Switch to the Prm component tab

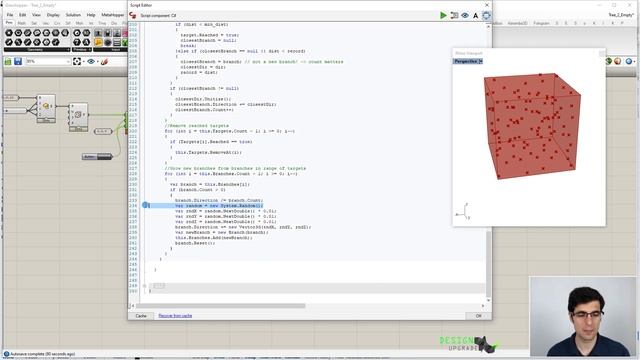click(x=9, y=23)
